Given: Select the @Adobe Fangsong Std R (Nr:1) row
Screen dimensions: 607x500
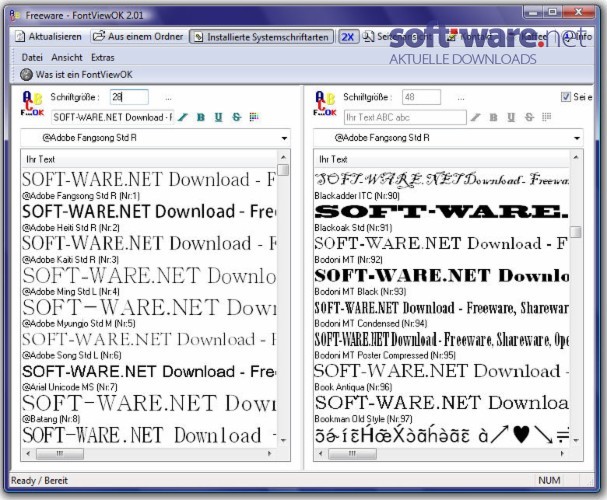Looking at the screenshot, I should coord(149,186).
